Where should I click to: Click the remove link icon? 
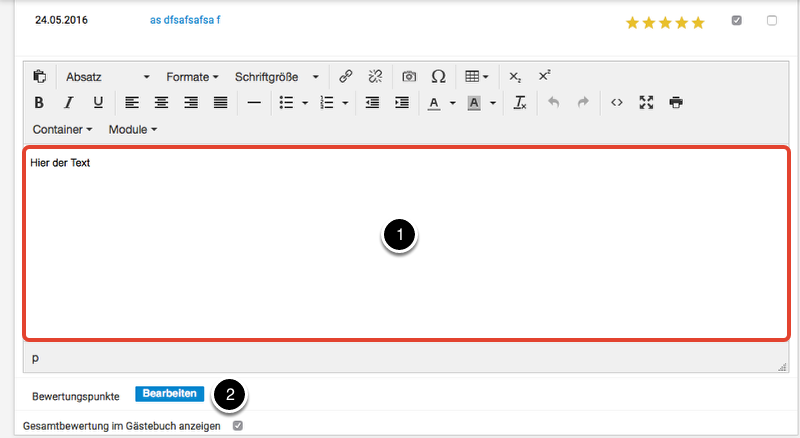click(x=375, y=76)
